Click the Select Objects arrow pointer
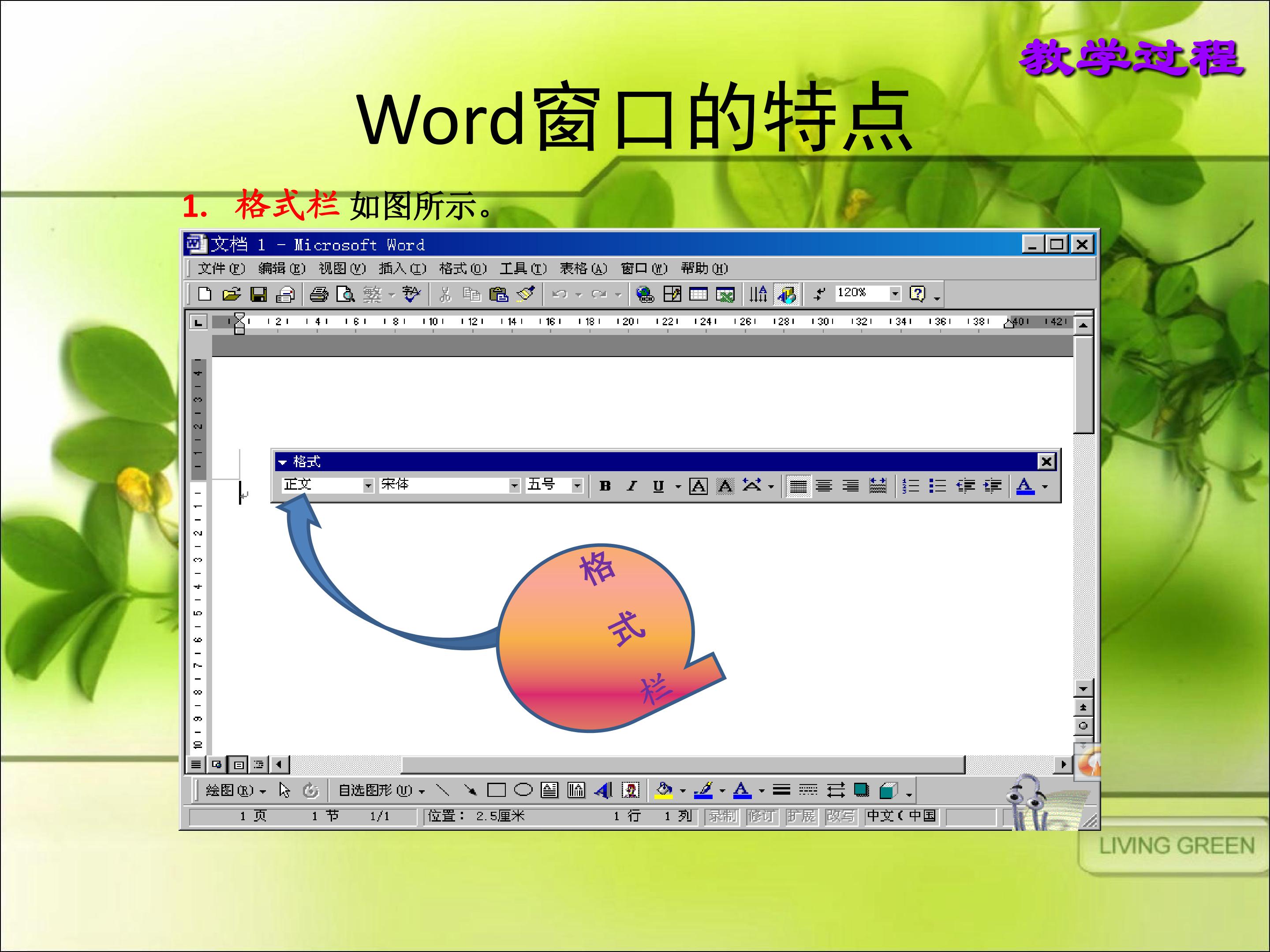The image size is (1270, 952). coord(284,790)
